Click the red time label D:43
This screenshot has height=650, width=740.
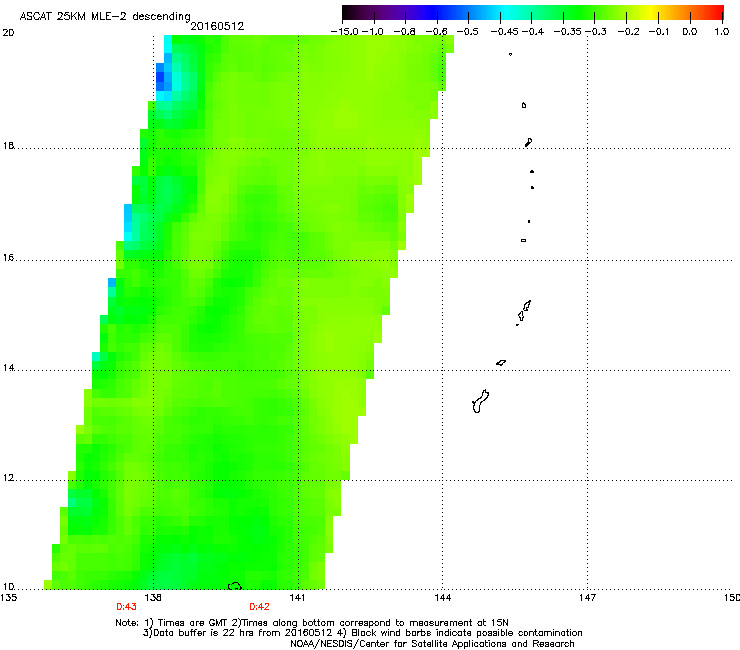[x=126, y=607]
